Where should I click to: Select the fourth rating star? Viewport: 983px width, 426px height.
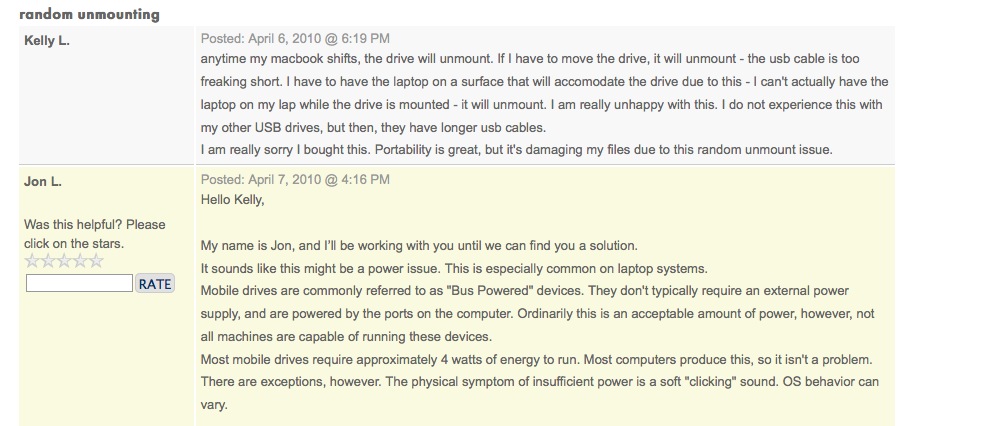click(80, 262)
